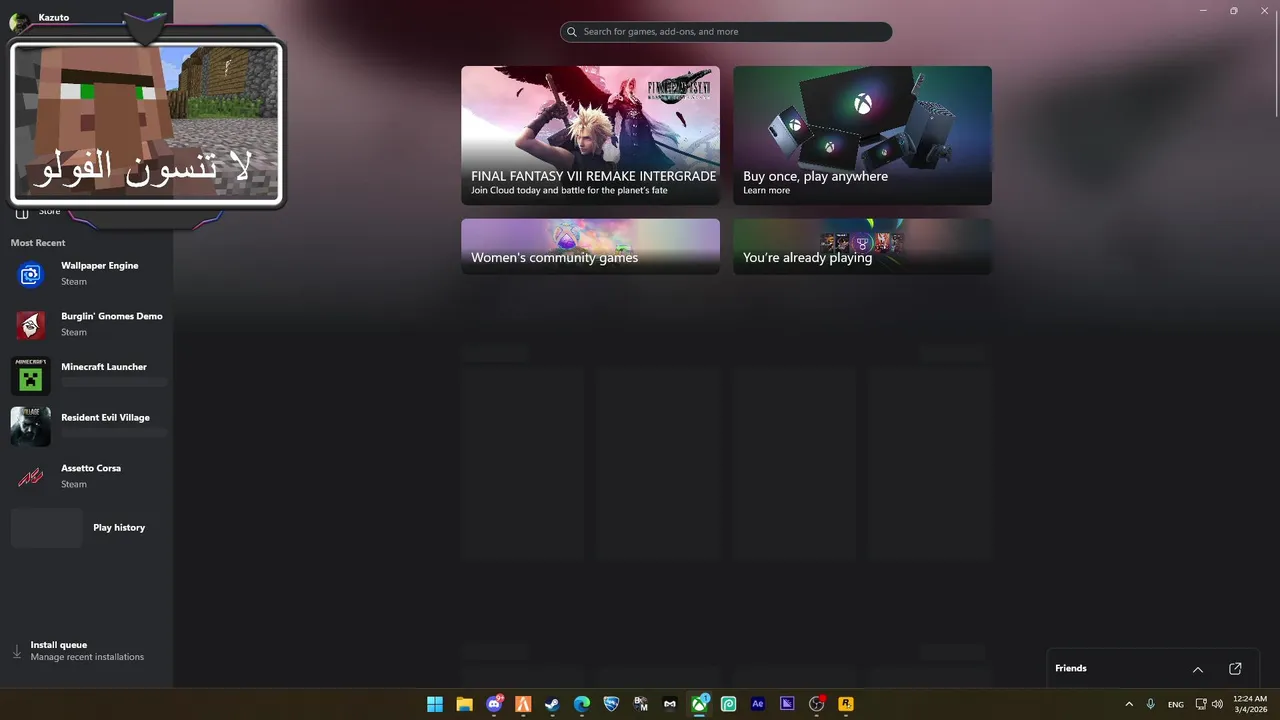Open the volume tray icon
The image size is (1280, 720).
click(x=1217, y=704)
